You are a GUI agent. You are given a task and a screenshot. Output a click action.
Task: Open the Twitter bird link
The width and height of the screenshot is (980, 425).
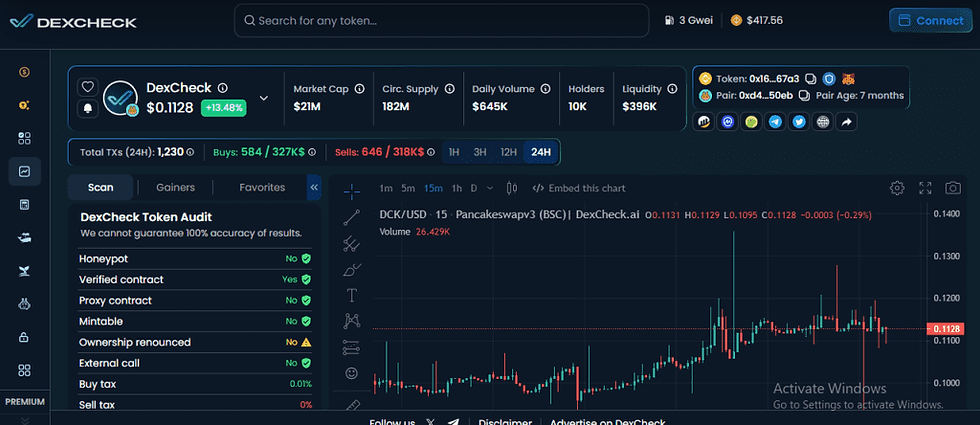click(799, 122)
